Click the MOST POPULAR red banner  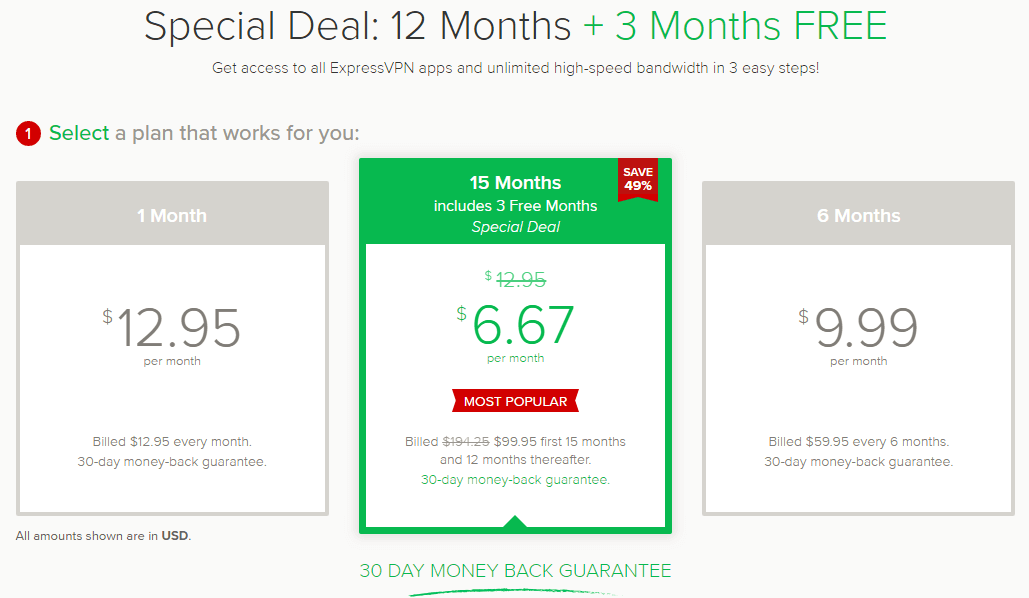[515, 401]
